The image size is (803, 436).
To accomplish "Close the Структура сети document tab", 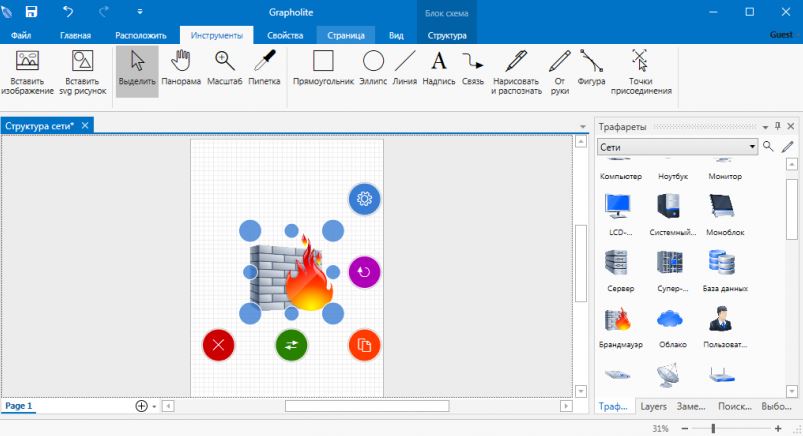I will [x=86, y=125].
